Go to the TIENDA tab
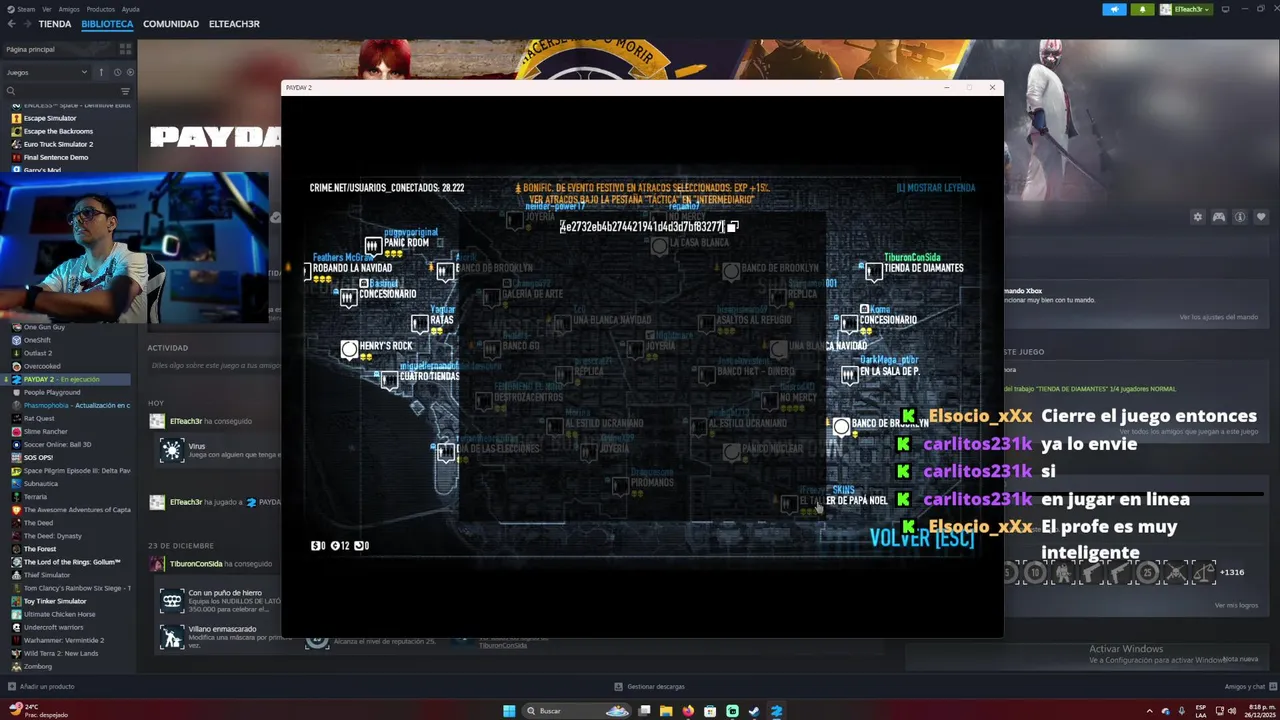Screen dimensions: 1280x720 tap(55, 24)
